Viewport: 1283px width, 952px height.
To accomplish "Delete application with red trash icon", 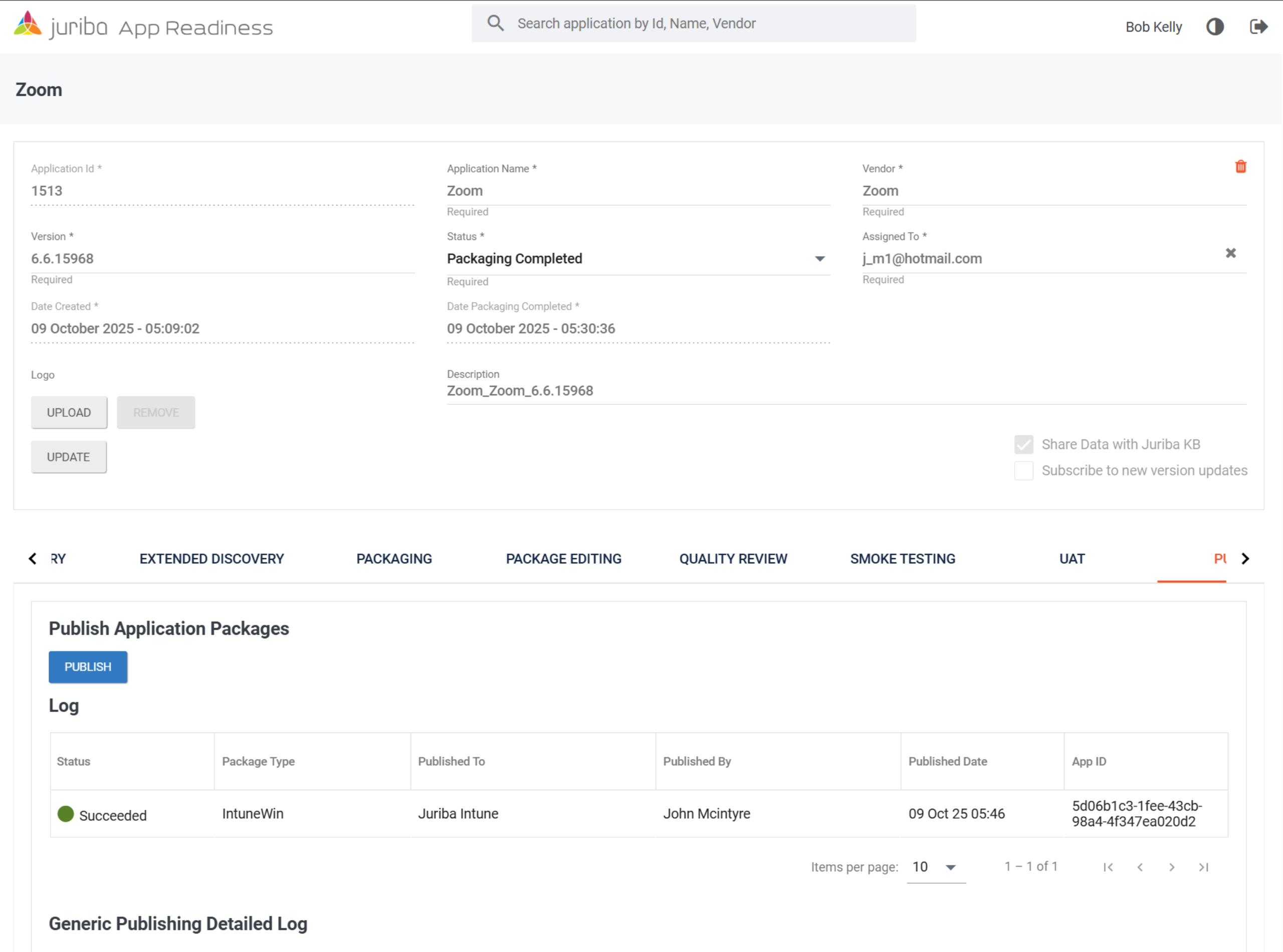I will pos(1240,166).
